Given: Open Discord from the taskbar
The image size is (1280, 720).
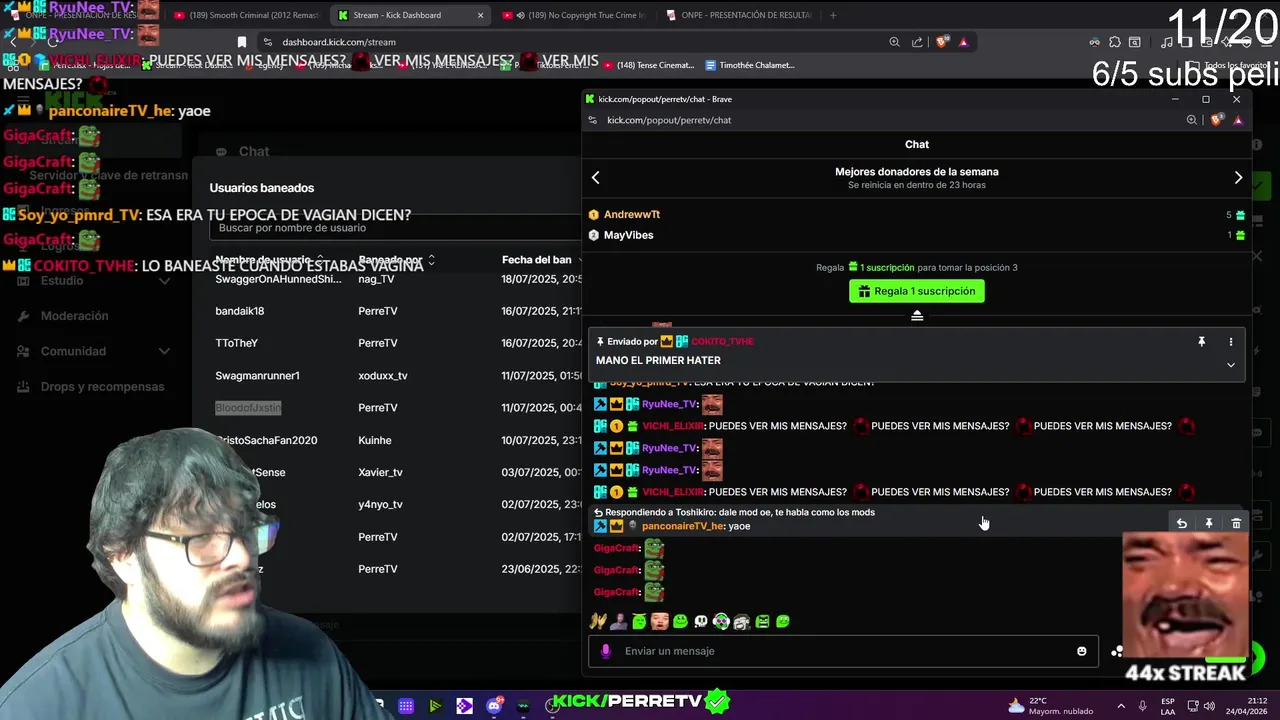Looking at the screenshot, I should click(x=494, y=706).
